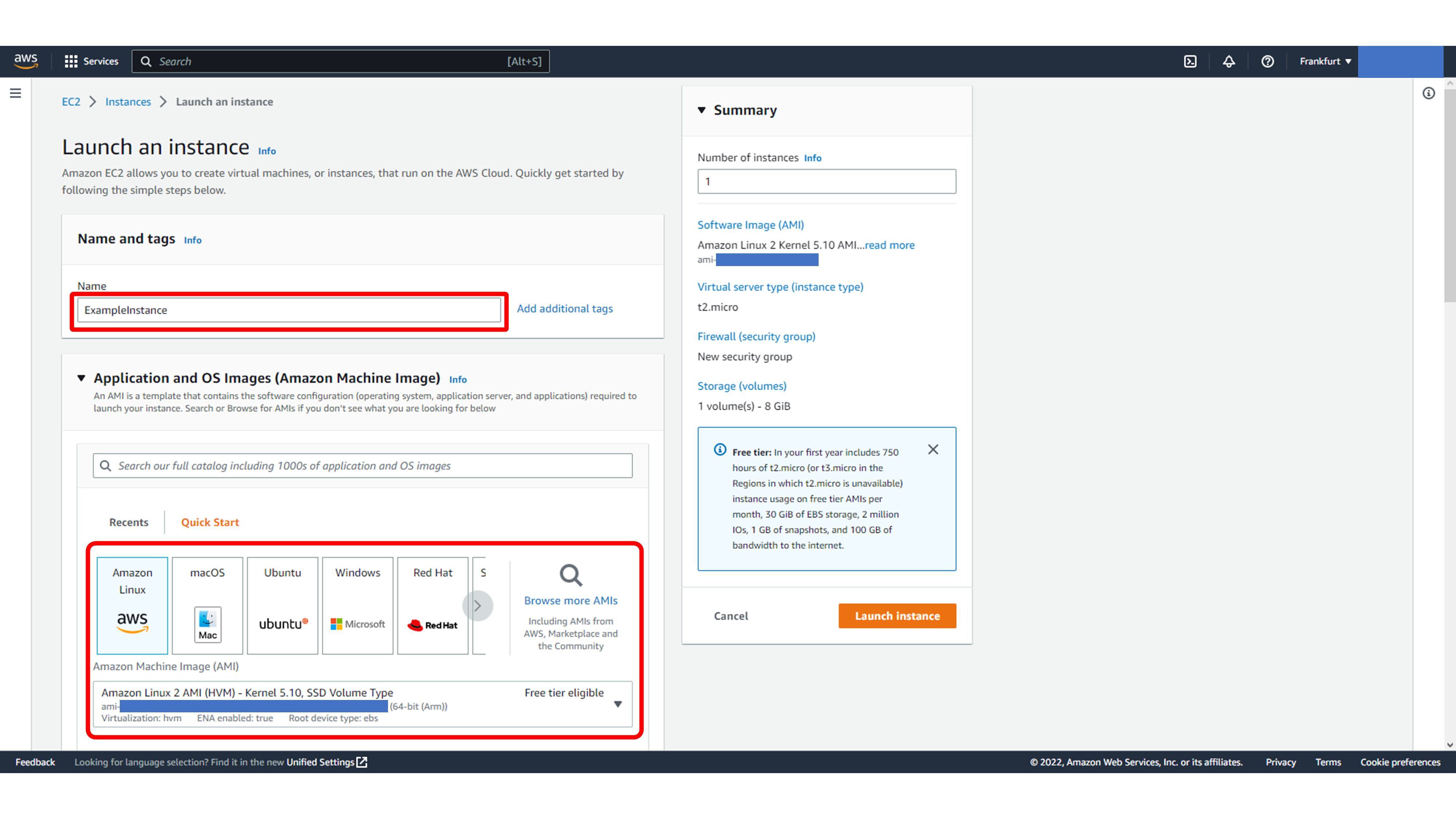Click the AWS logo home icon
This screenshot has width=1456, height=819.
click(x=26, y=61)
